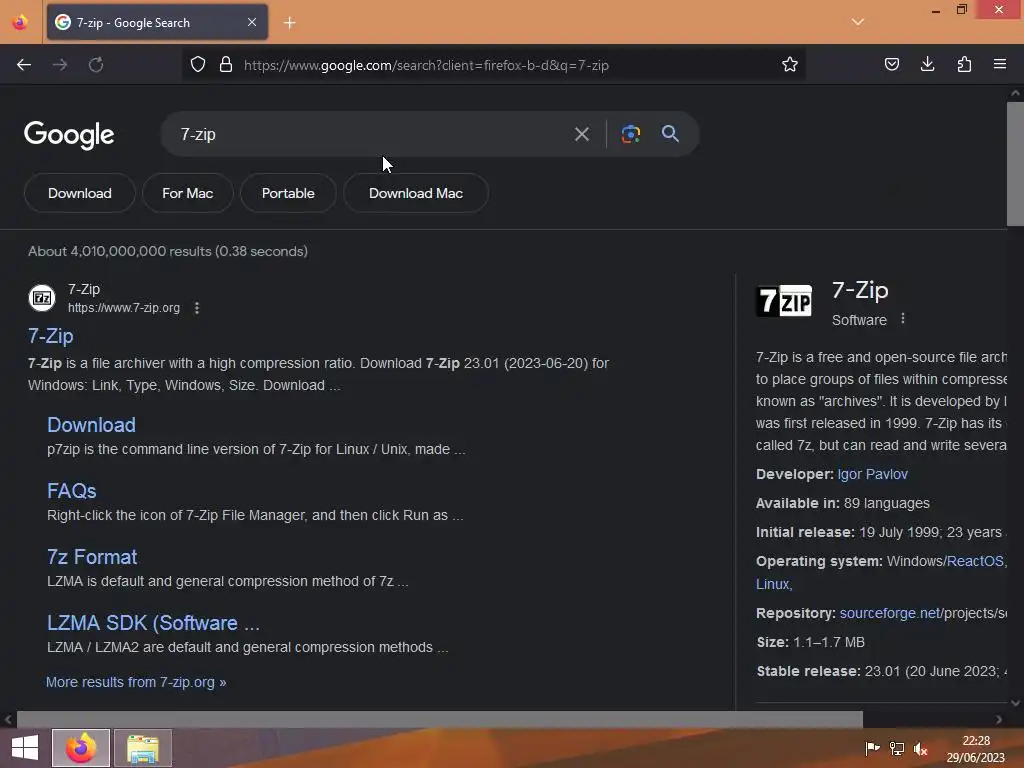The height and width of the screenshot is (768, 1024).
Task: Open File Explorer from taskbar
Action: pos(143,748)
